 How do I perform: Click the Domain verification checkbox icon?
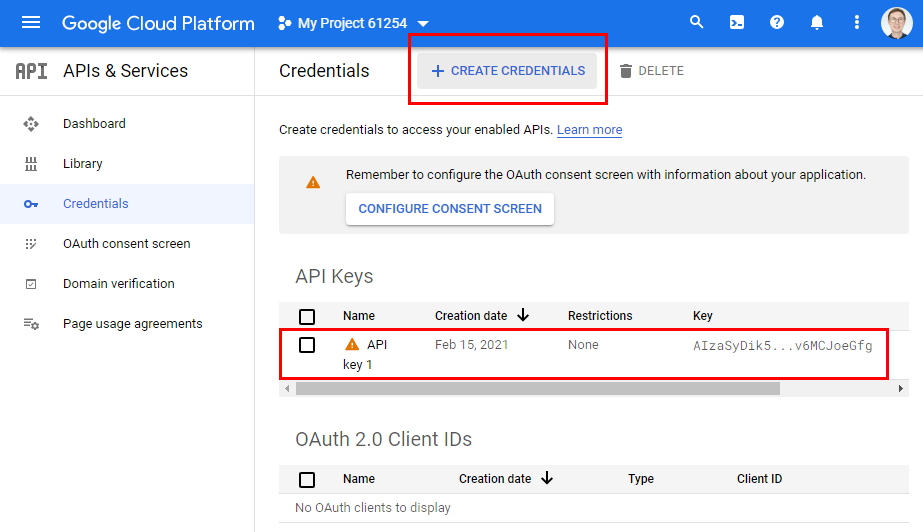click(x=31, y=284)
